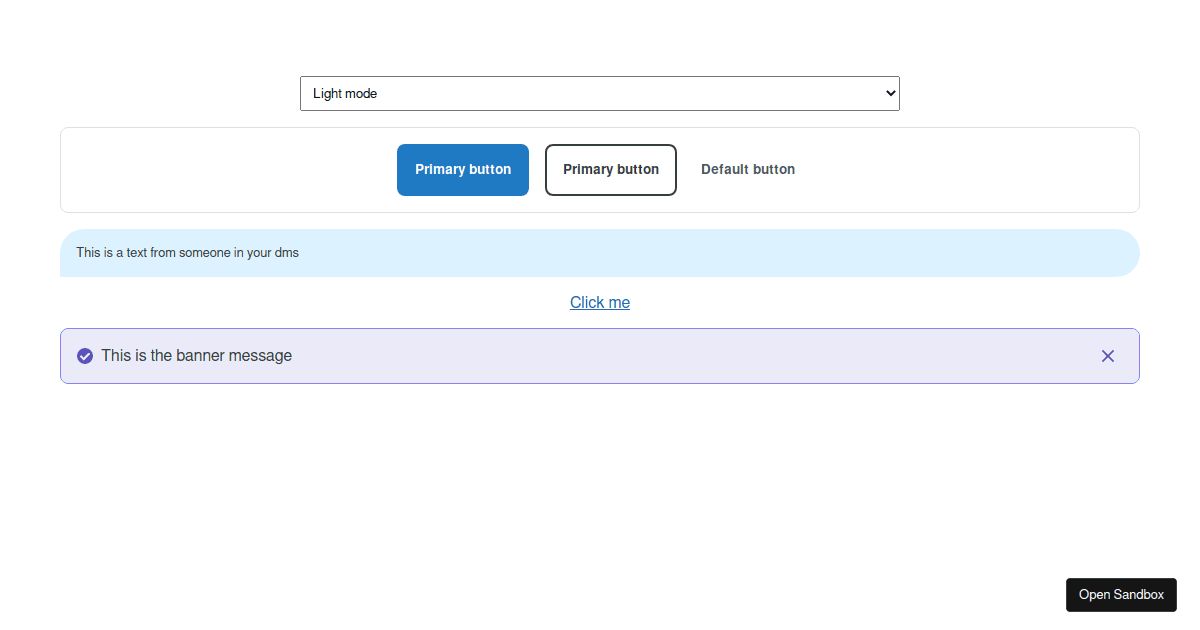
Task: Dismiss the banner with the X icon
Action: (1108, 356)
